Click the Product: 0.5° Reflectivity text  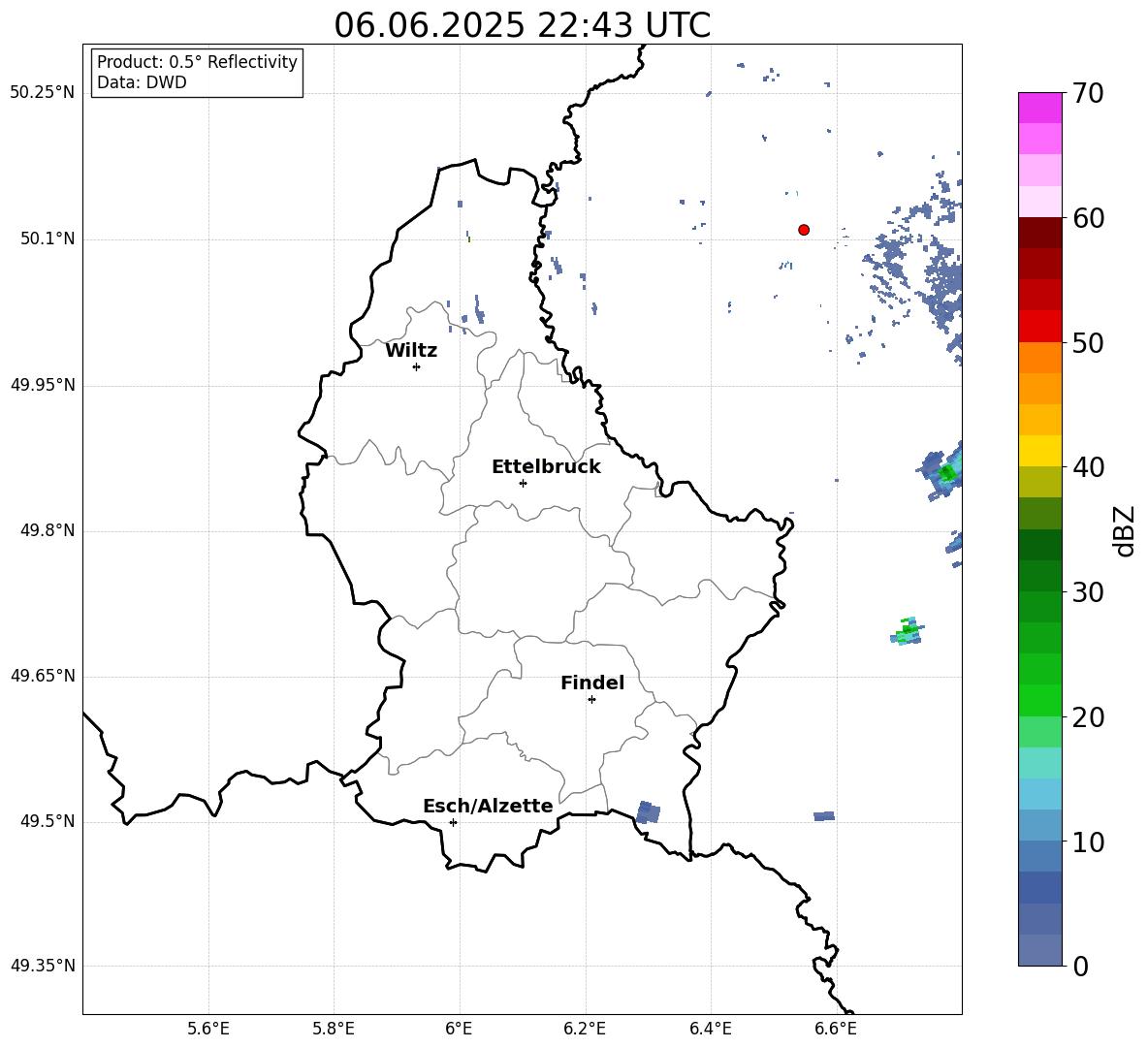point(197,61)
